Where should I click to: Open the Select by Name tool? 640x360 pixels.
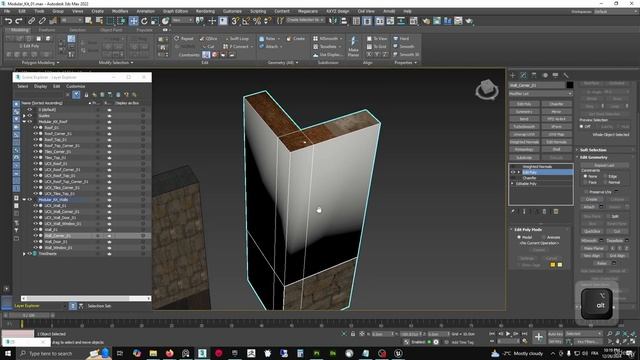tap(99, 21)
